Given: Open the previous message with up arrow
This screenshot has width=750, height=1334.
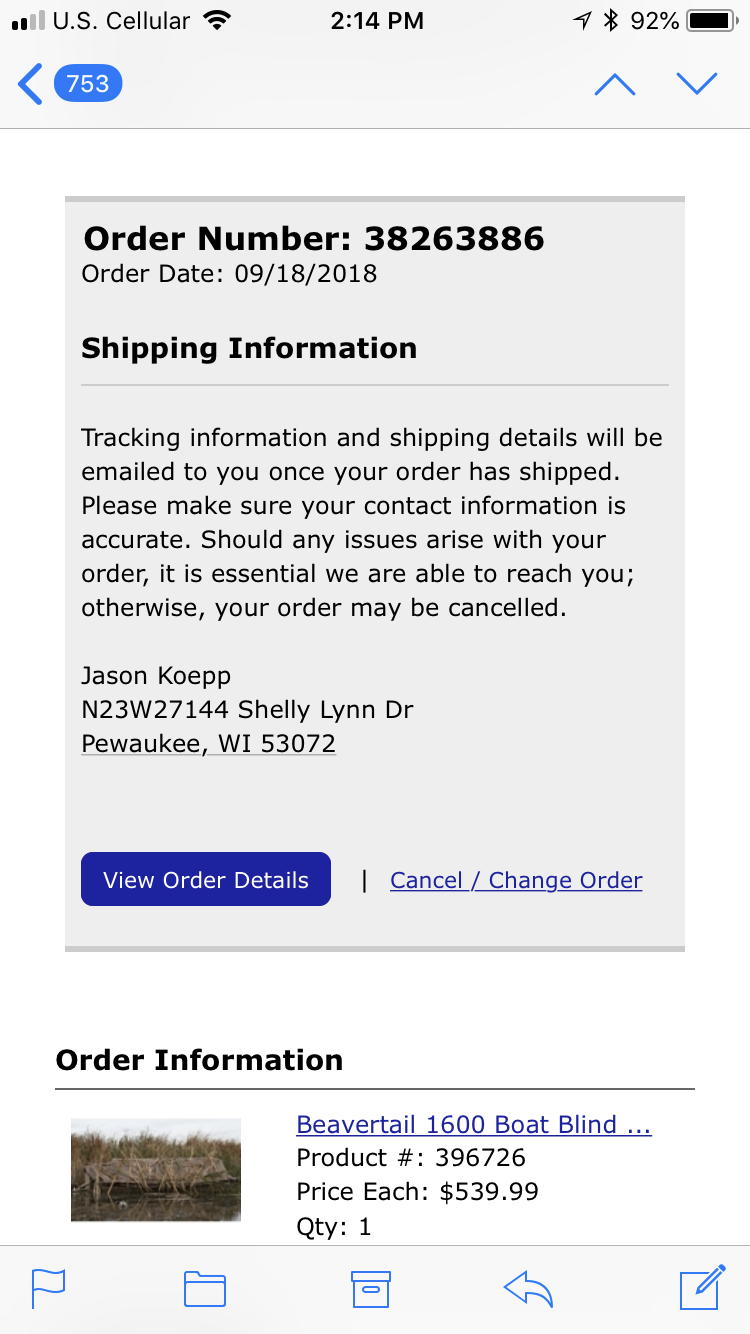Looking at the screenshot, I should [x=614, y=85].
